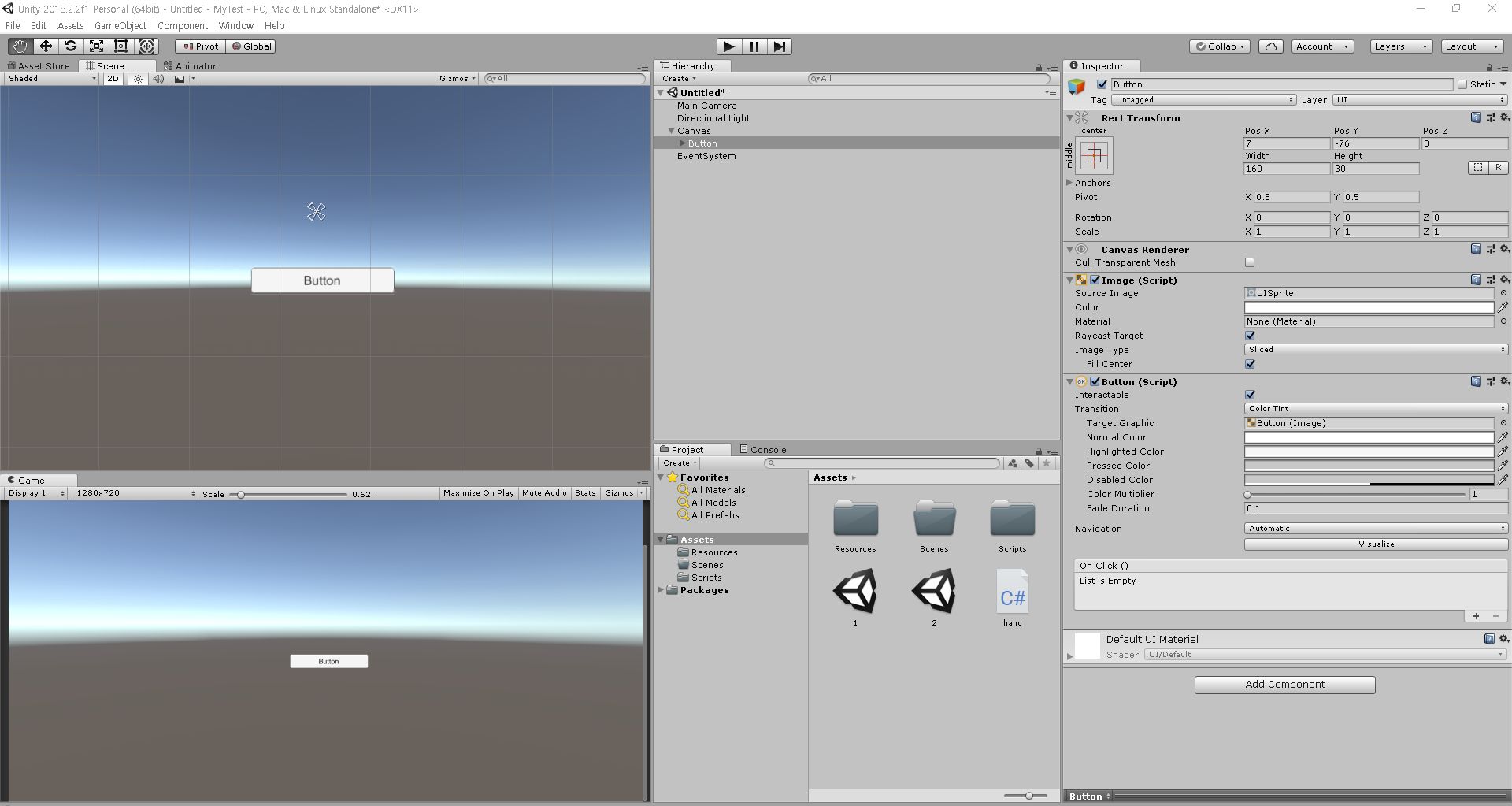Image resolution: width=1512 pixels, height=806 pixels.
Task: Open Image script gear menu
Action: pyautogui.click(x=1505, y=280)
